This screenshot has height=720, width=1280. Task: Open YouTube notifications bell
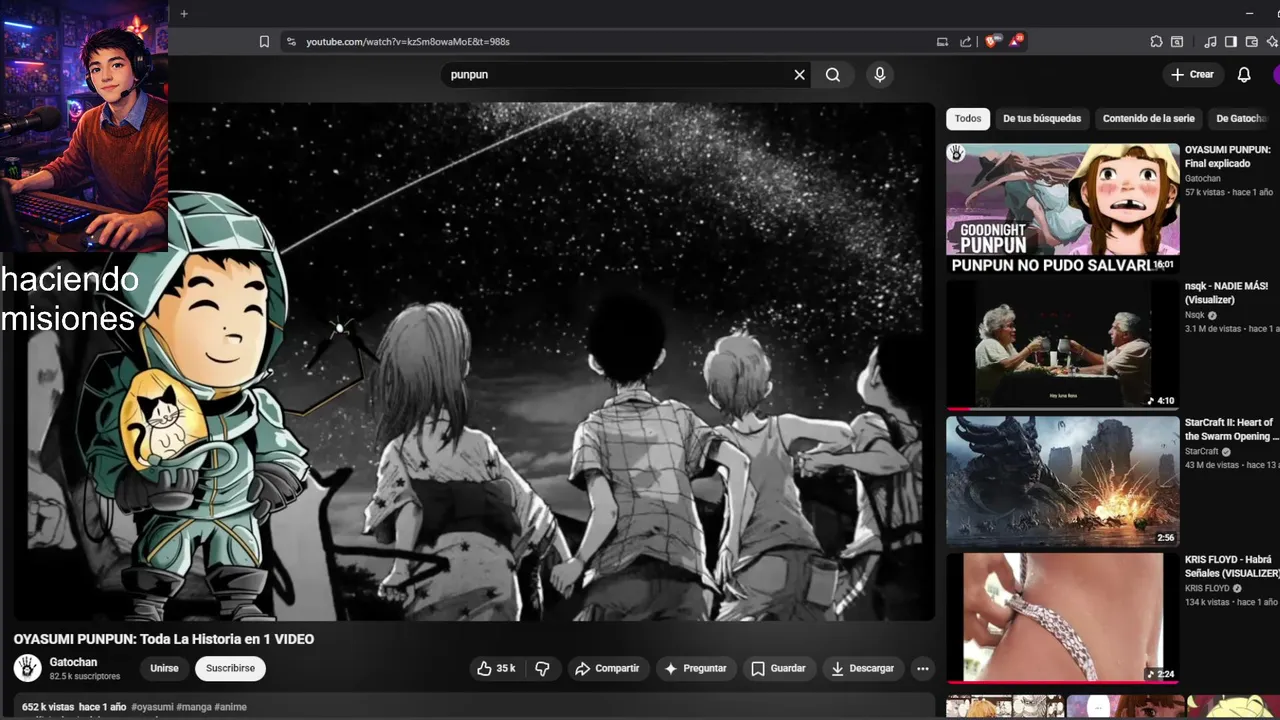tap(1244, 75)
